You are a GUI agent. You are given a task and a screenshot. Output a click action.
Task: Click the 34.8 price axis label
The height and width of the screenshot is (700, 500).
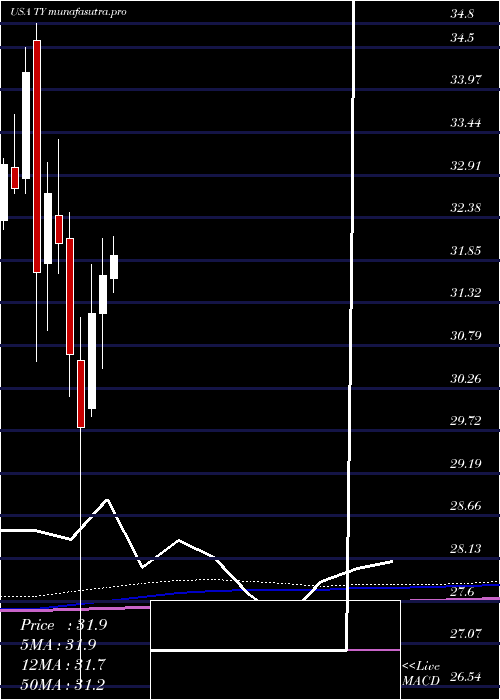pyautogui.click(x=462, y=14)
